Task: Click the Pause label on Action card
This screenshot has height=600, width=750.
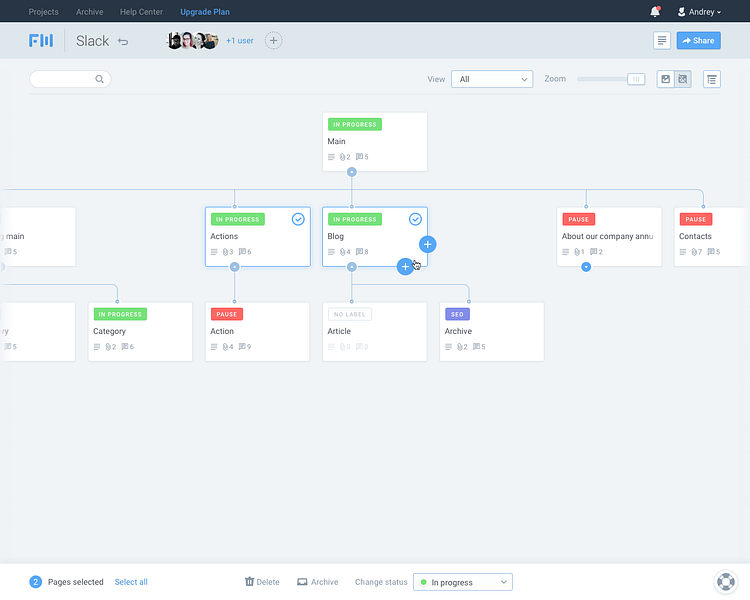Action: (227, 314)
